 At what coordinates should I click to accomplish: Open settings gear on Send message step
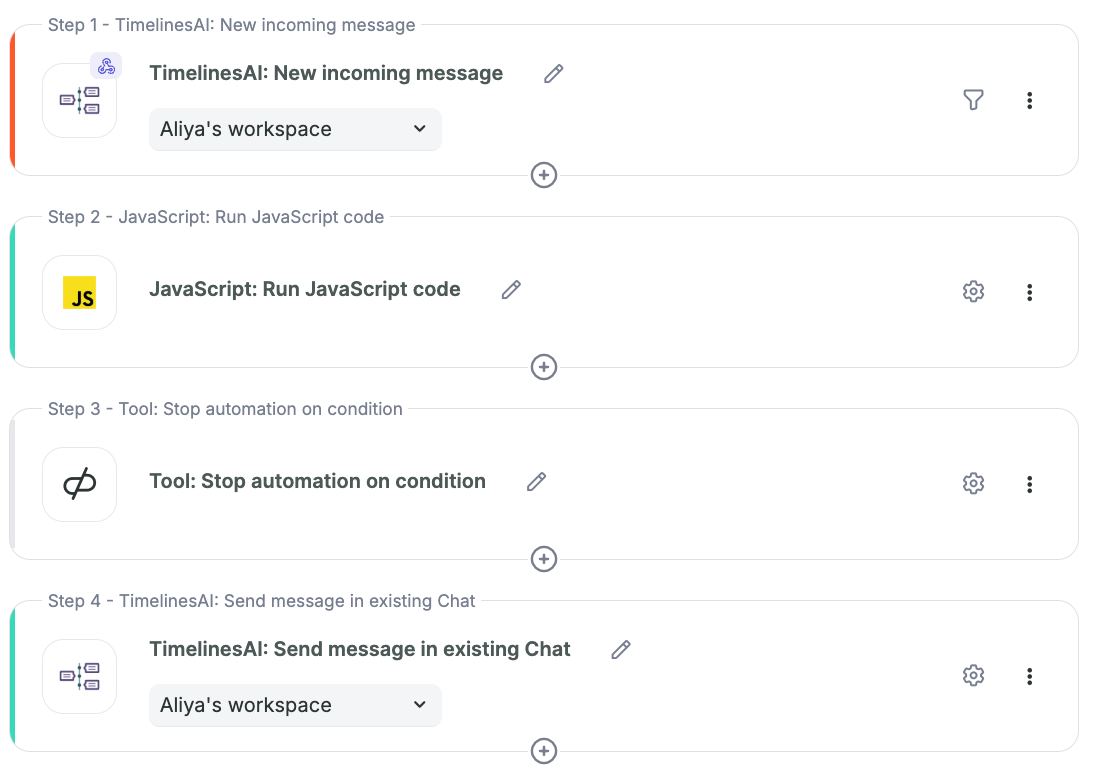click(973, 675)
